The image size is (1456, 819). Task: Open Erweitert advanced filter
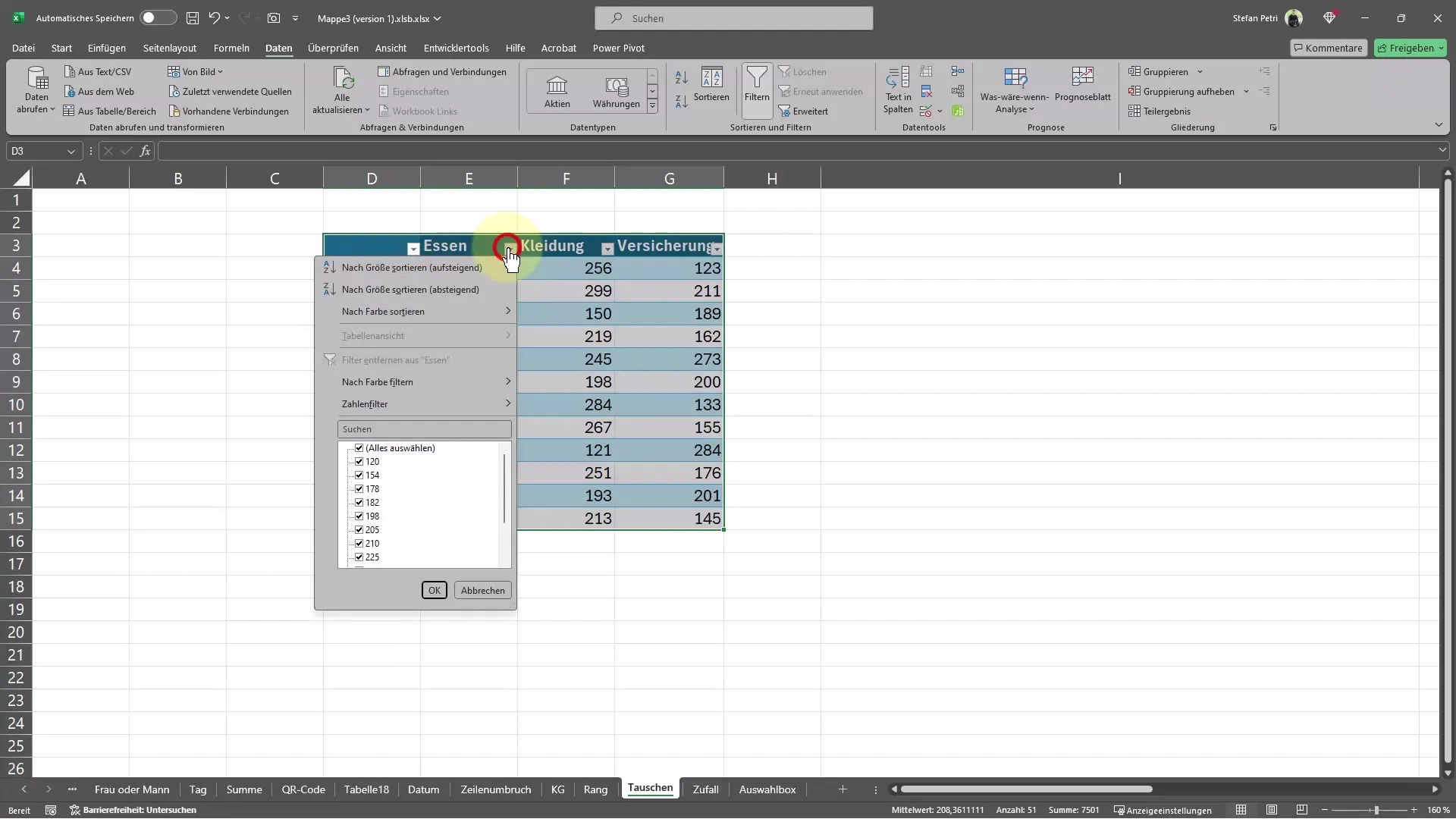pyautogui.click(x=803, y=111)
